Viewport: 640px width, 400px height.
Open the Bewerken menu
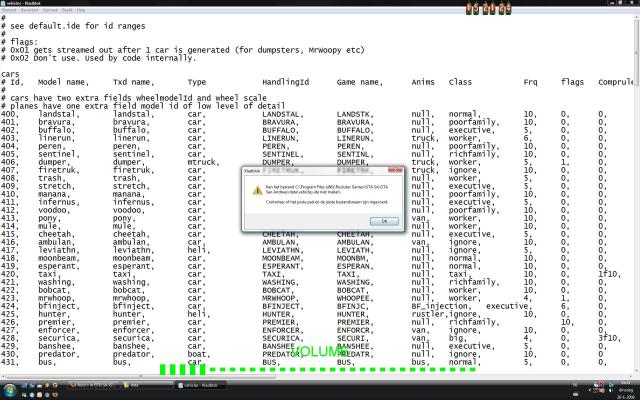[29, 11]
